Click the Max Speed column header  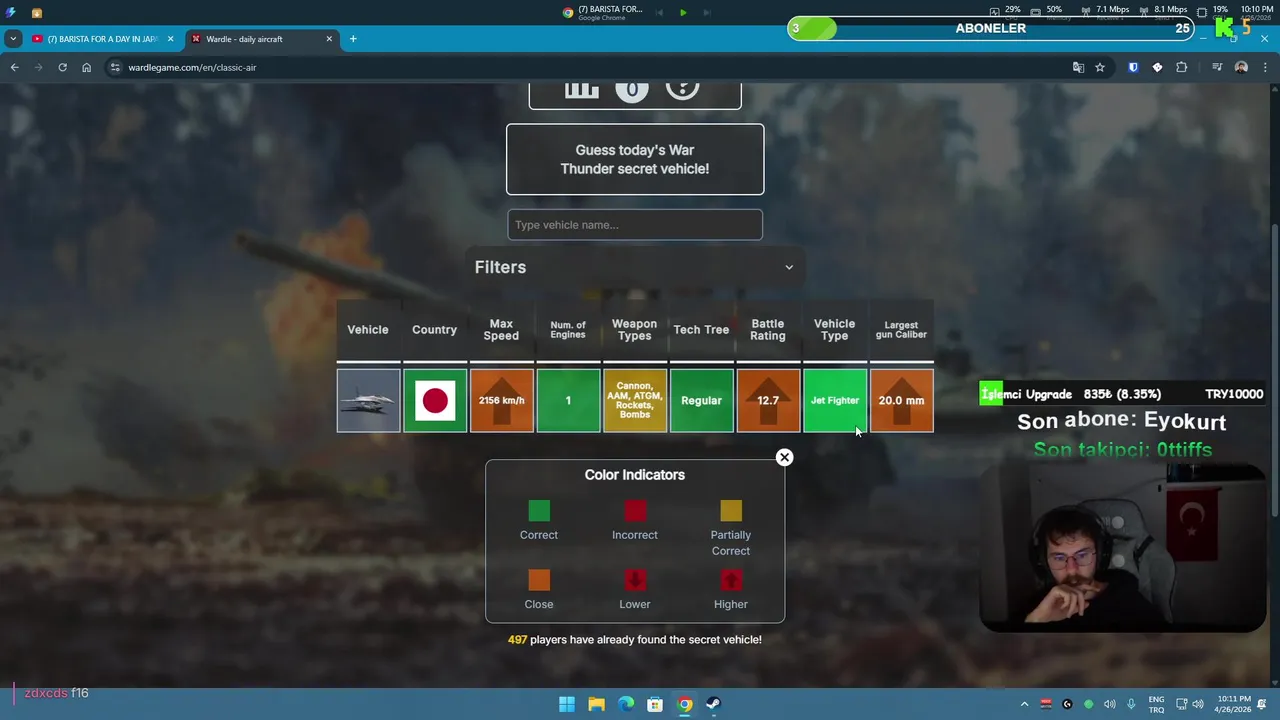click(x=501, y=330)
